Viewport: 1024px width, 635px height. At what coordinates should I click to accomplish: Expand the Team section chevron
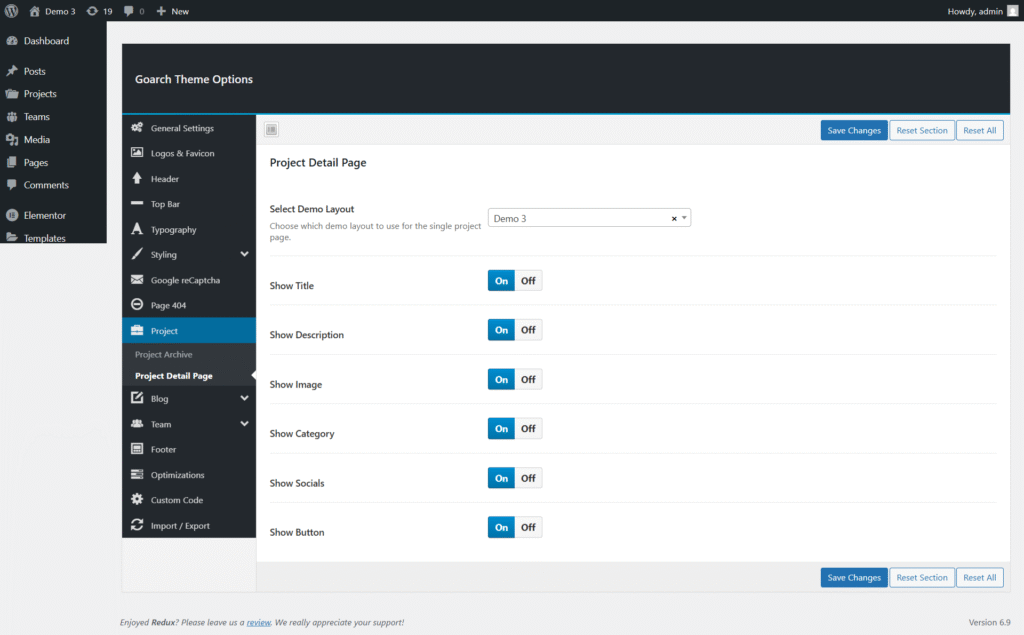coord(244,423)
